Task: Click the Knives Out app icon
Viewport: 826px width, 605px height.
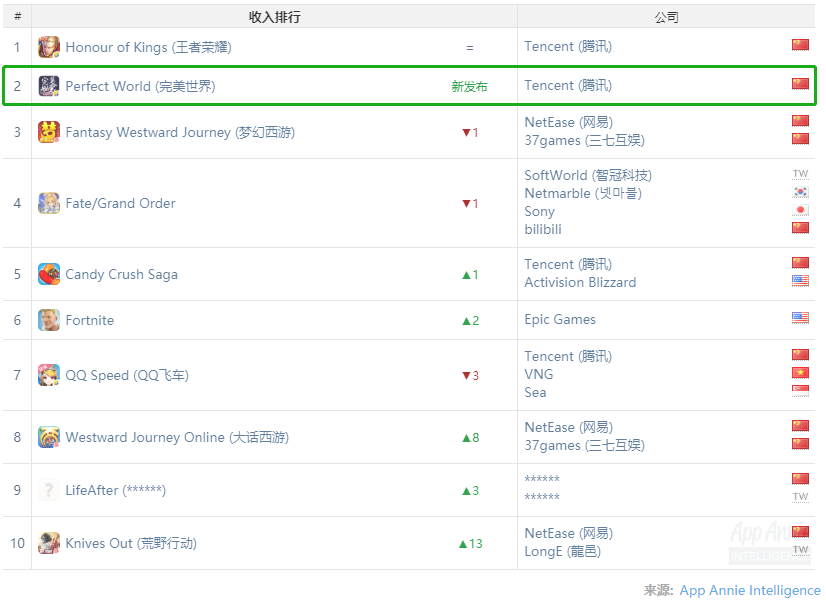Action: [x=49, y=543]
